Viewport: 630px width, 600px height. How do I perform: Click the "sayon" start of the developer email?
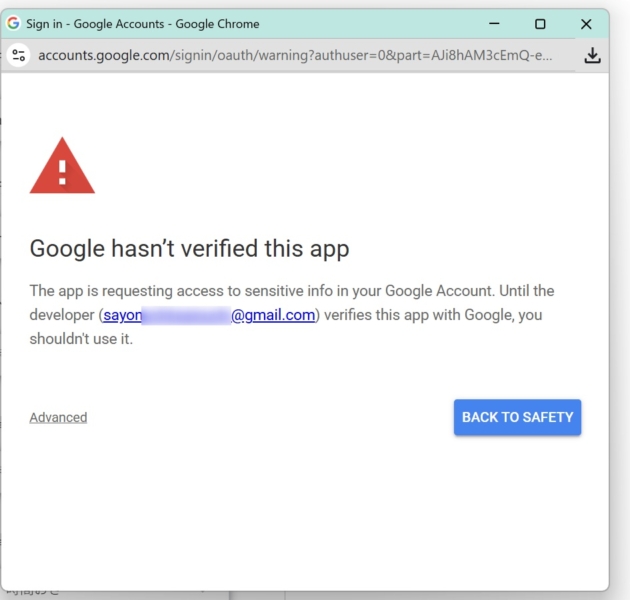pos(122,315)
